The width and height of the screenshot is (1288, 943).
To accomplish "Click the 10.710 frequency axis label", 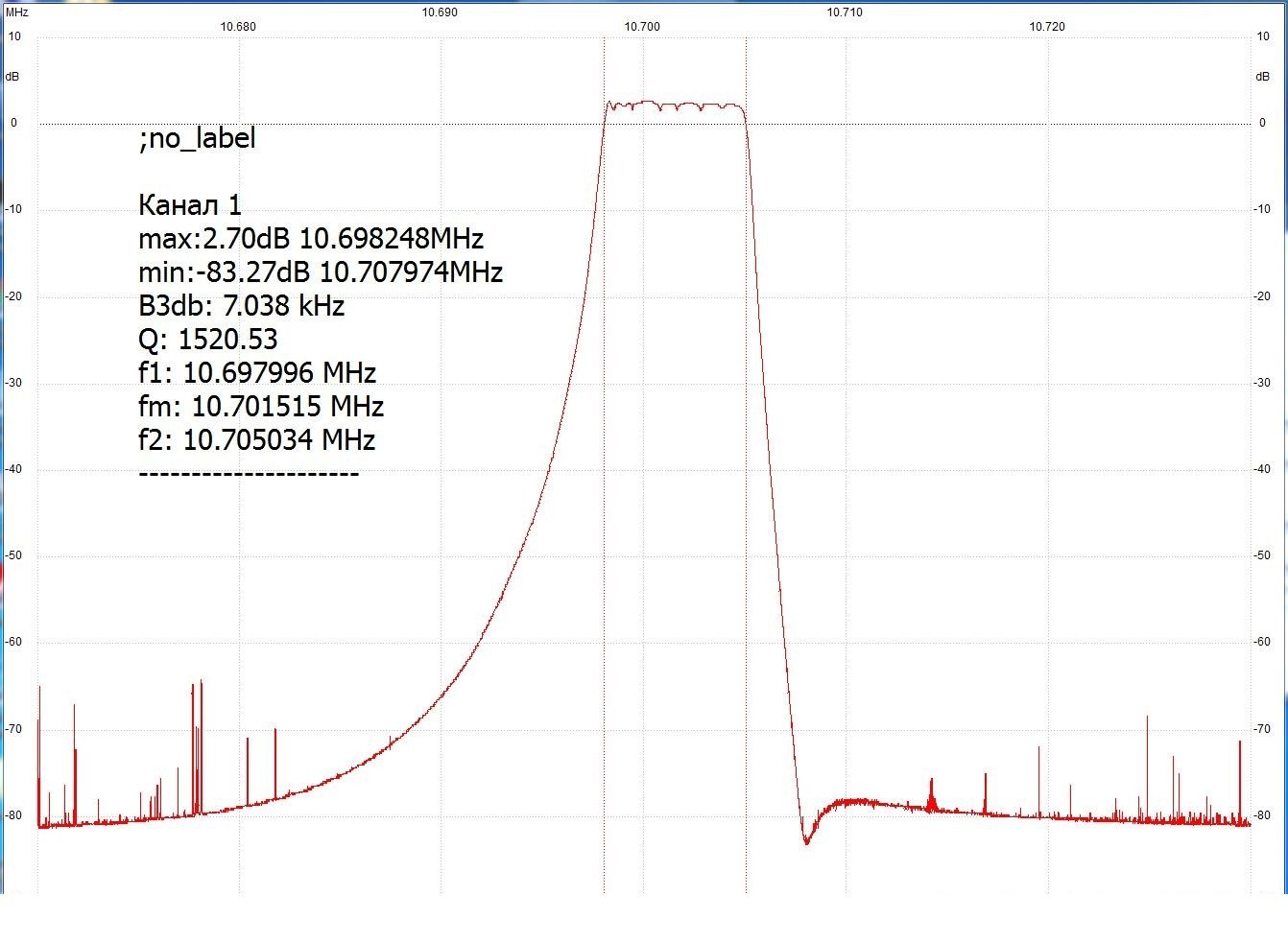I will click(x=845, y=13).
